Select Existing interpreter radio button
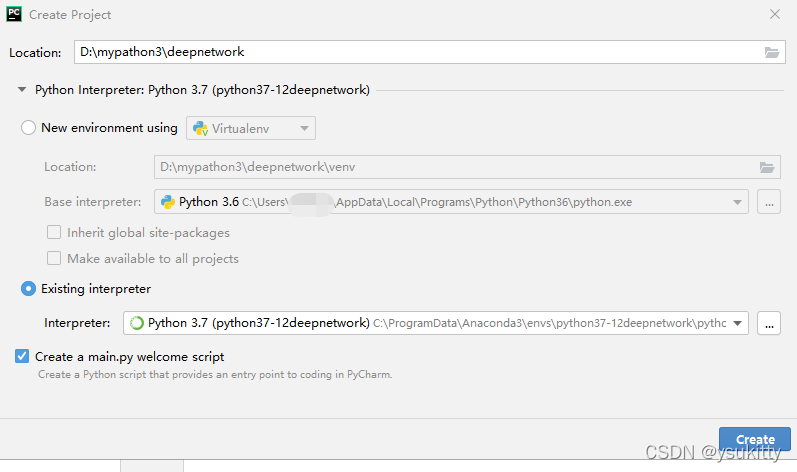This screenshot has width=797, height=472. click(x=28, y=289)
